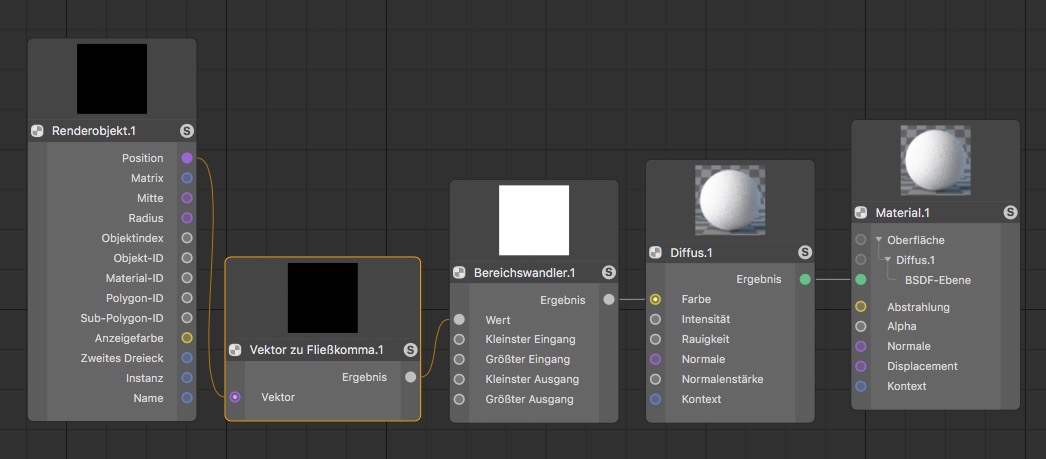Click the Material.1 node type icon
The image size is (1046, 459).
pos(861,213)
